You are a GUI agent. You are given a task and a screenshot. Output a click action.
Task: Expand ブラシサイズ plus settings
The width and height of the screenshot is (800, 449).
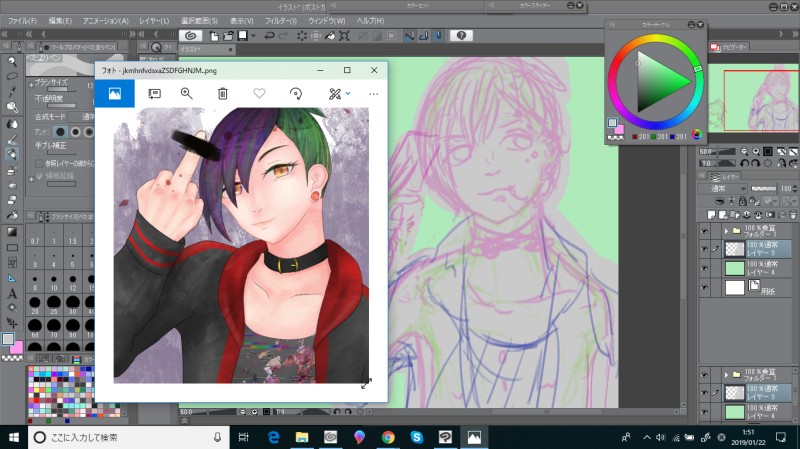[x=31, y=84]
